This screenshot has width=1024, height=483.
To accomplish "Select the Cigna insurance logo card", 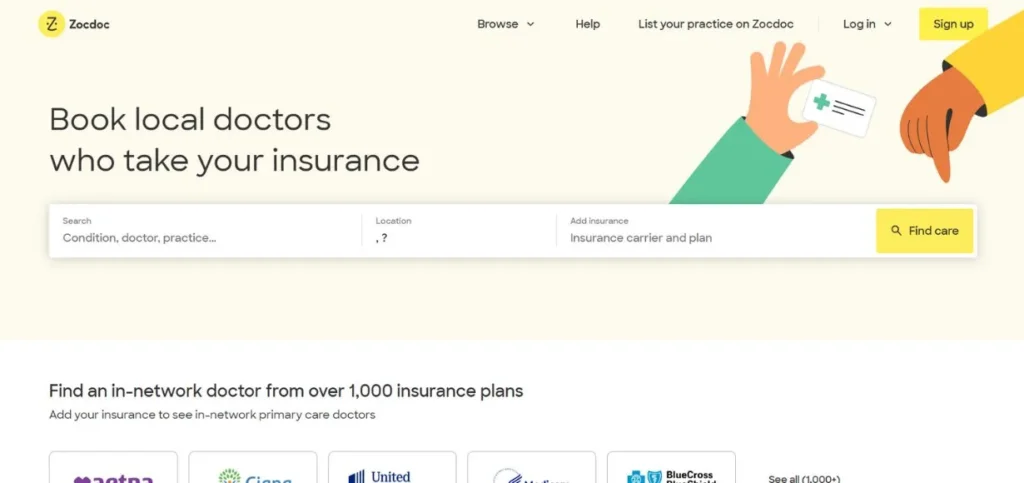I will (252, 468).
